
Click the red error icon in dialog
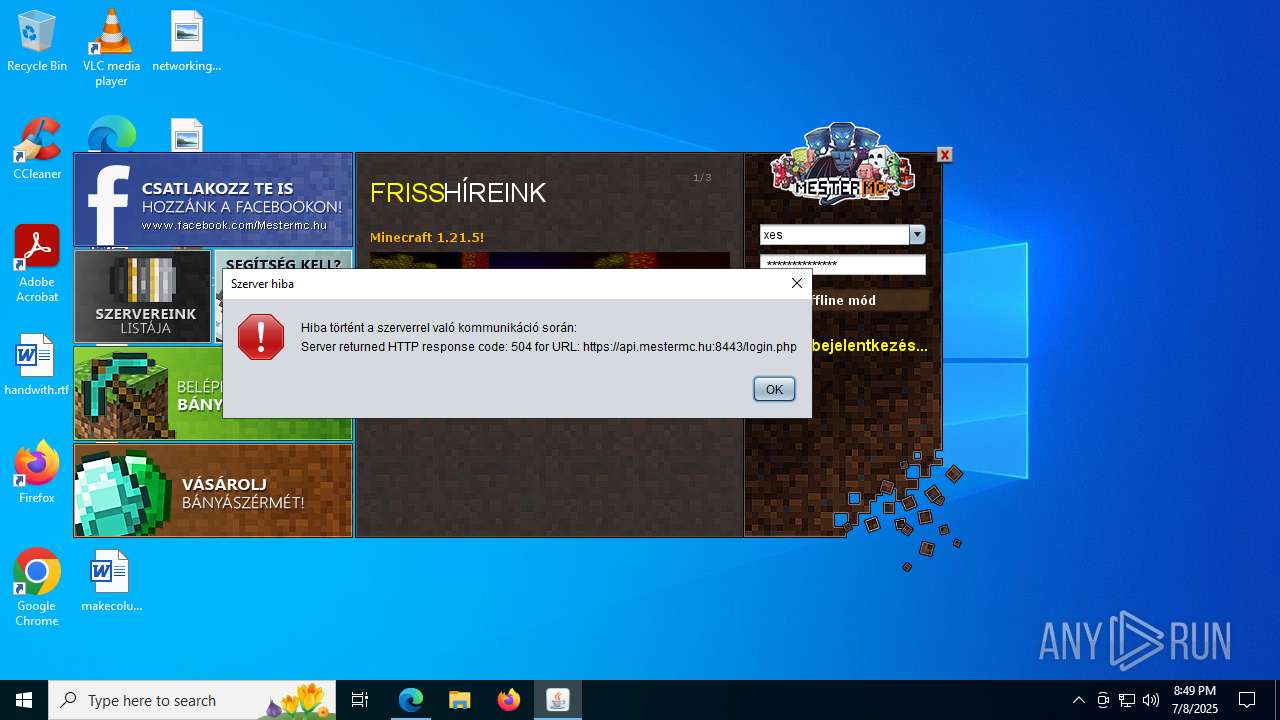[x=261, y=337]
